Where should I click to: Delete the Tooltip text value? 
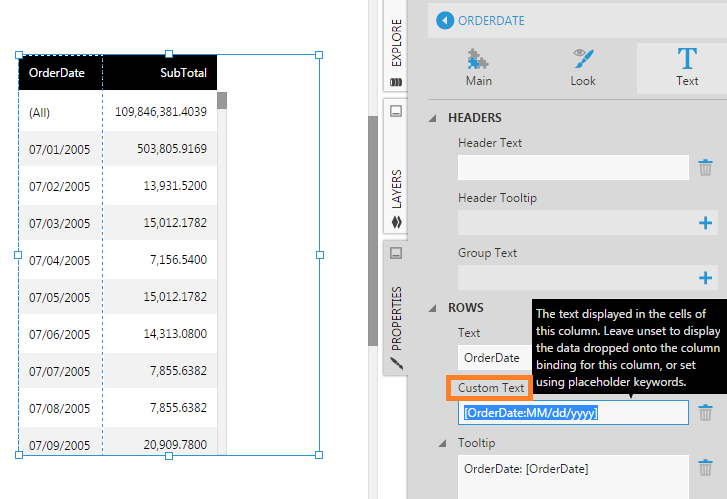705,467
